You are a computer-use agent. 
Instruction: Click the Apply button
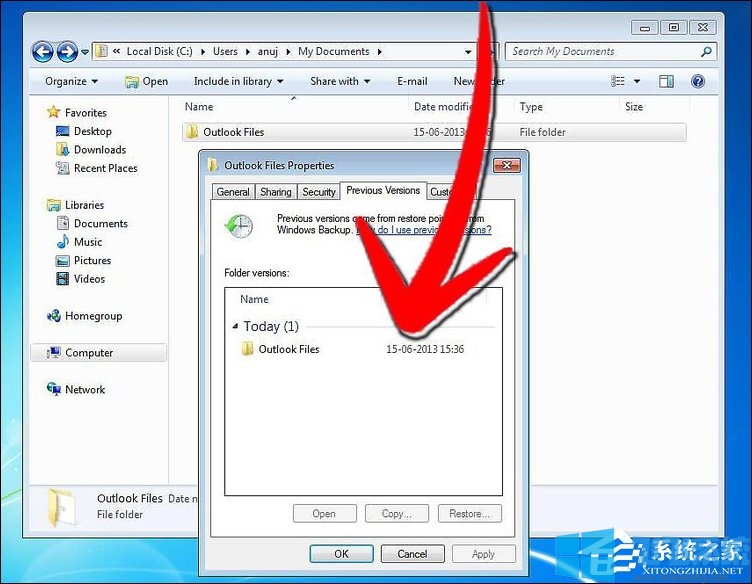pos(483,554)
